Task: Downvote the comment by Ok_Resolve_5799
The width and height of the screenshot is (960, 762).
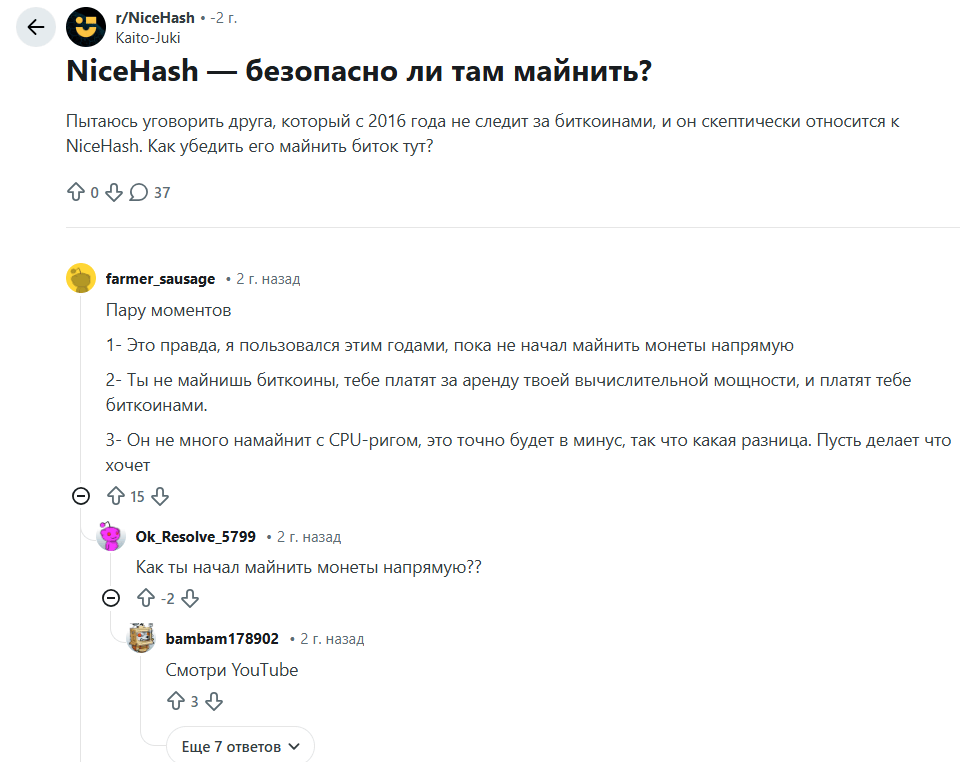Action: coord(190,599)
